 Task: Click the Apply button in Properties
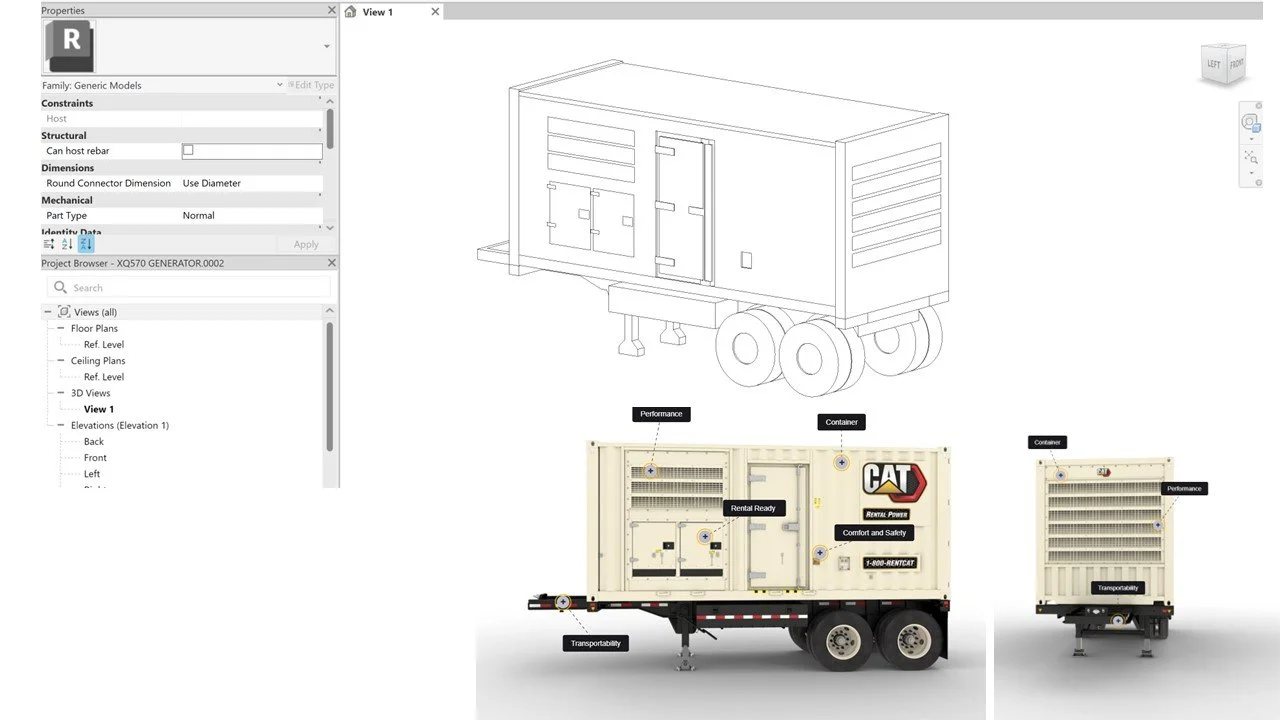306,244
